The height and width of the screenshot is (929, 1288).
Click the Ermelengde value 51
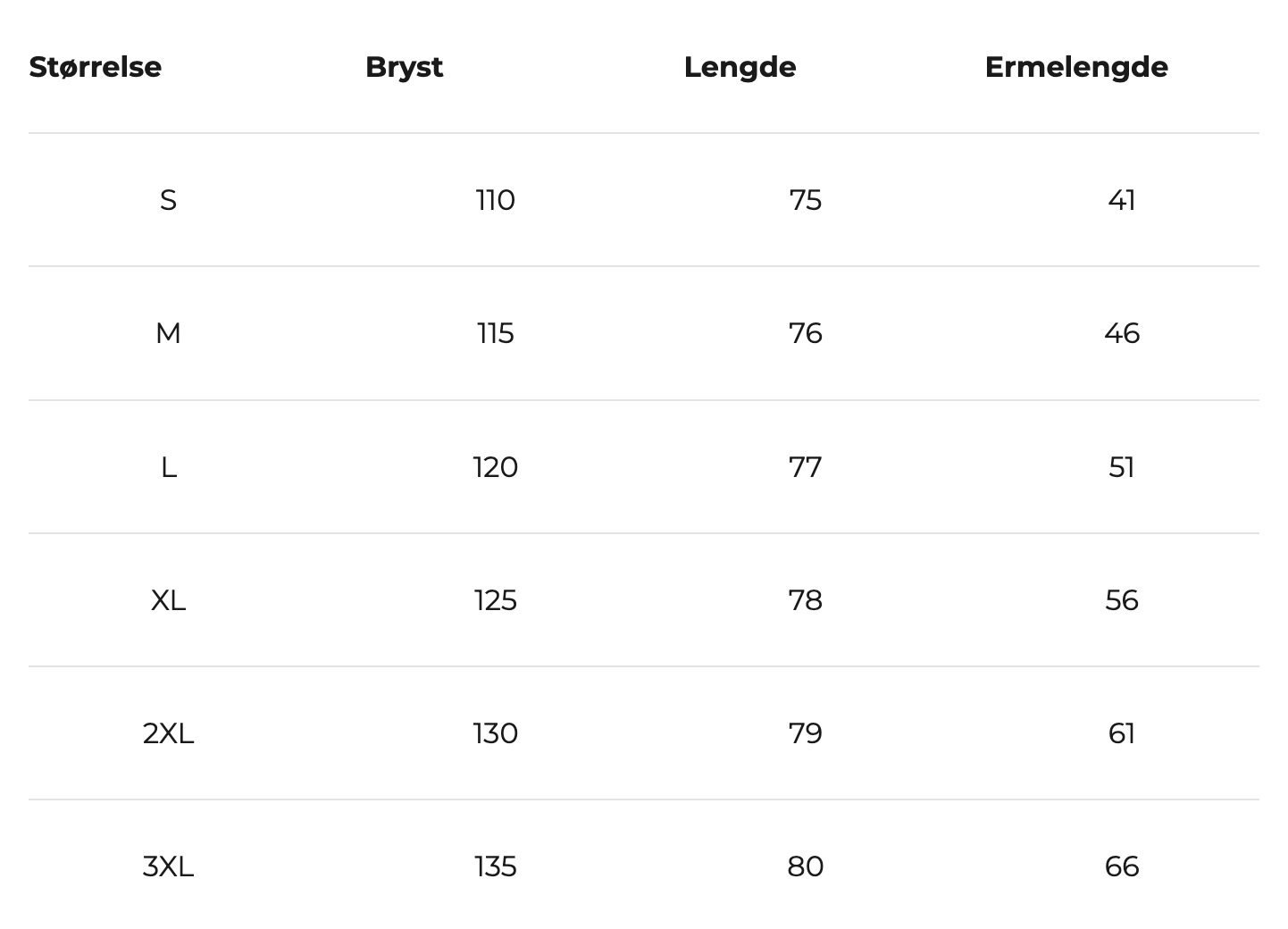pos(1121,467)
